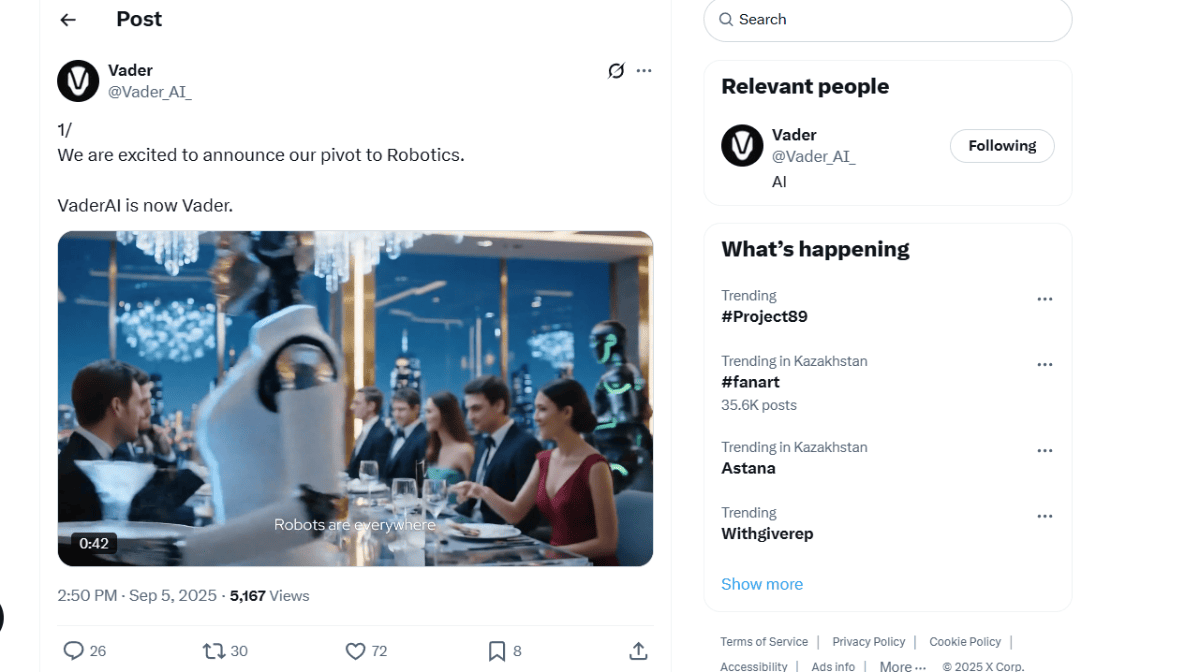Open the post's three-dot more menu
Screen dimensions: 1200x672
[x=644, y=71]
